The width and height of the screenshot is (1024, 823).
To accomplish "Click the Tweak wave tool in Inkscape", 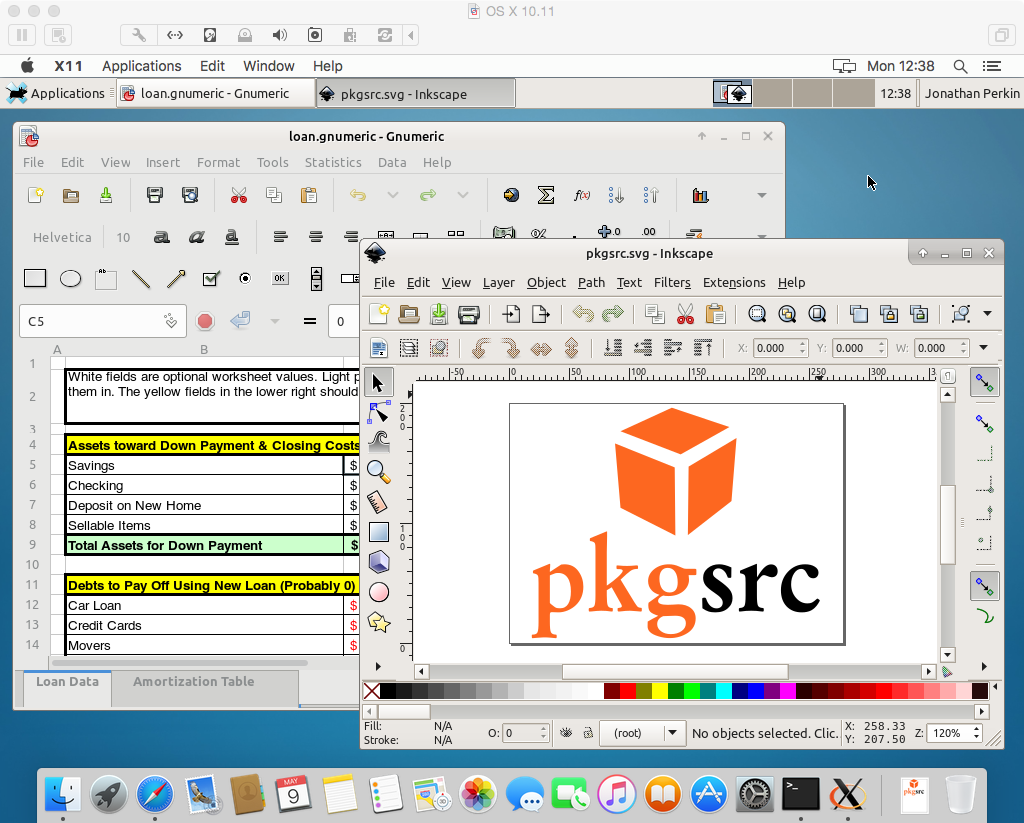I will (378, 439).
